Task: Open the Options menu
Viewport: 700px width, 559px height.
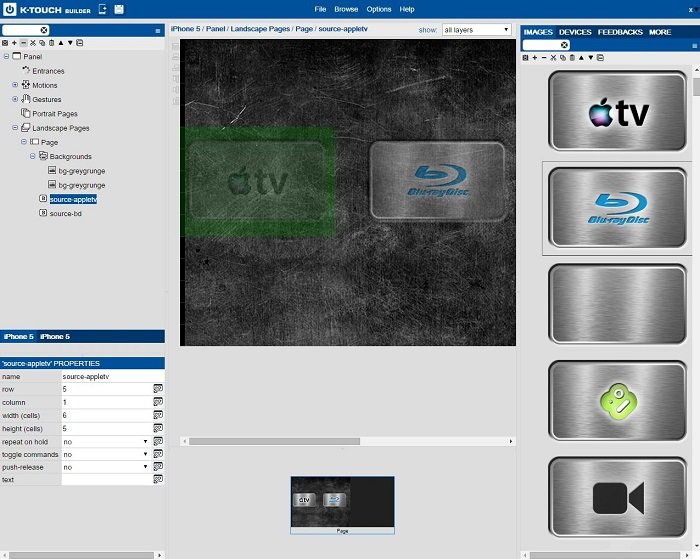Action: (x=379, y=9)
